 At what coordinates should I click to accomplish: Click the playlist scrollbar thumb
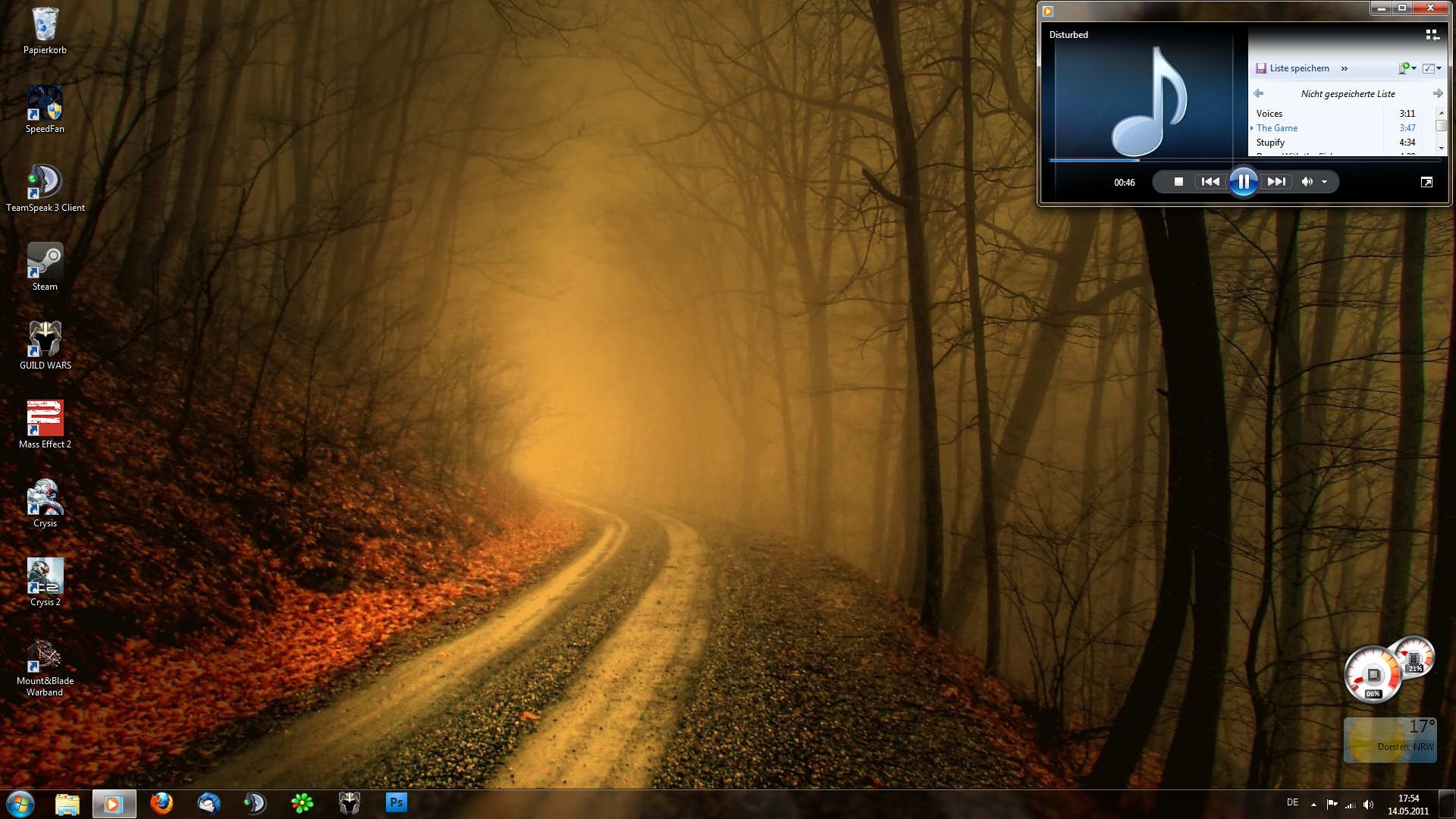(1442, 126)
